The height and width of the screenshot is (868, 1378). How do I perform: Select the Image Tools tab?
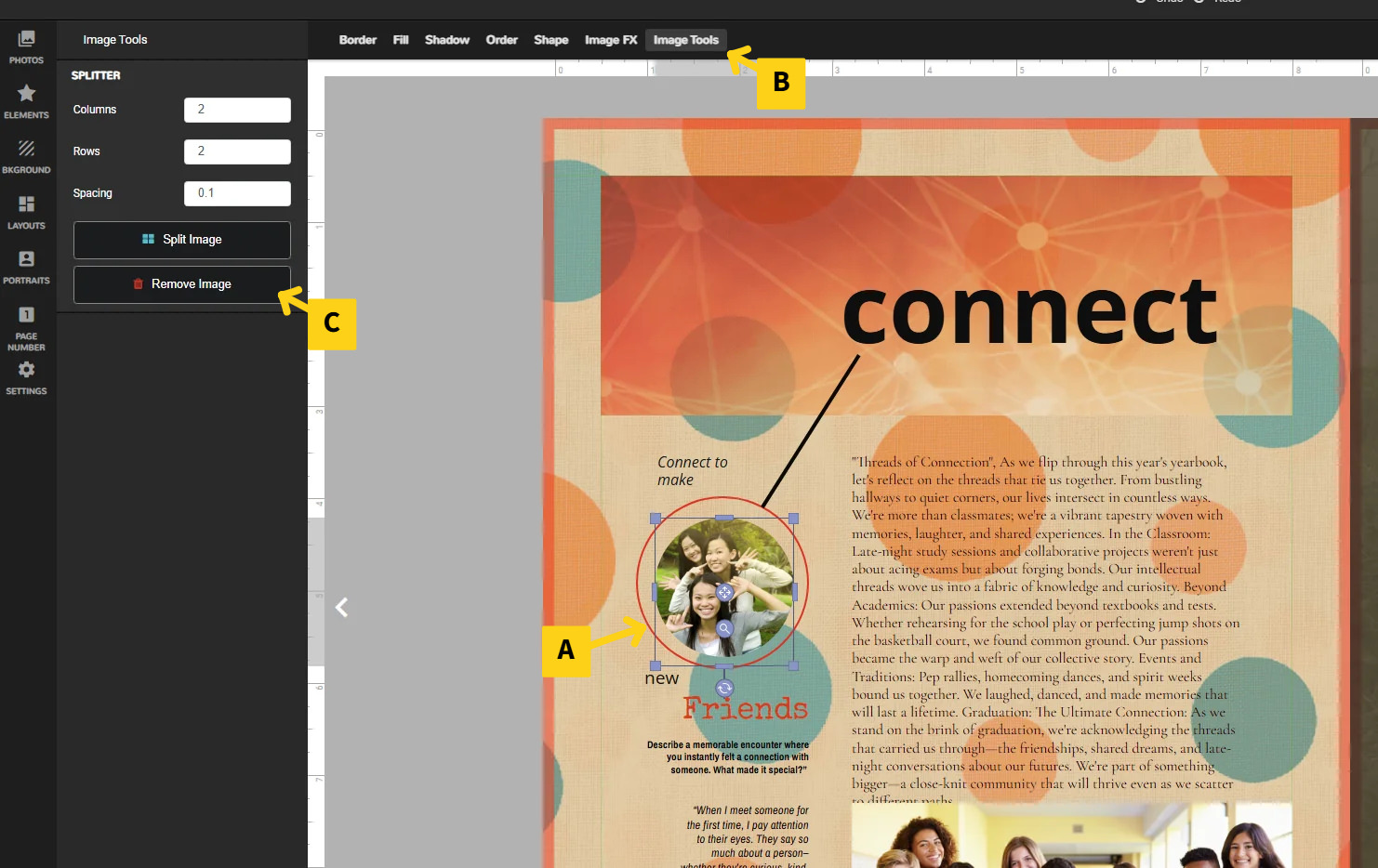pos(686,40)
